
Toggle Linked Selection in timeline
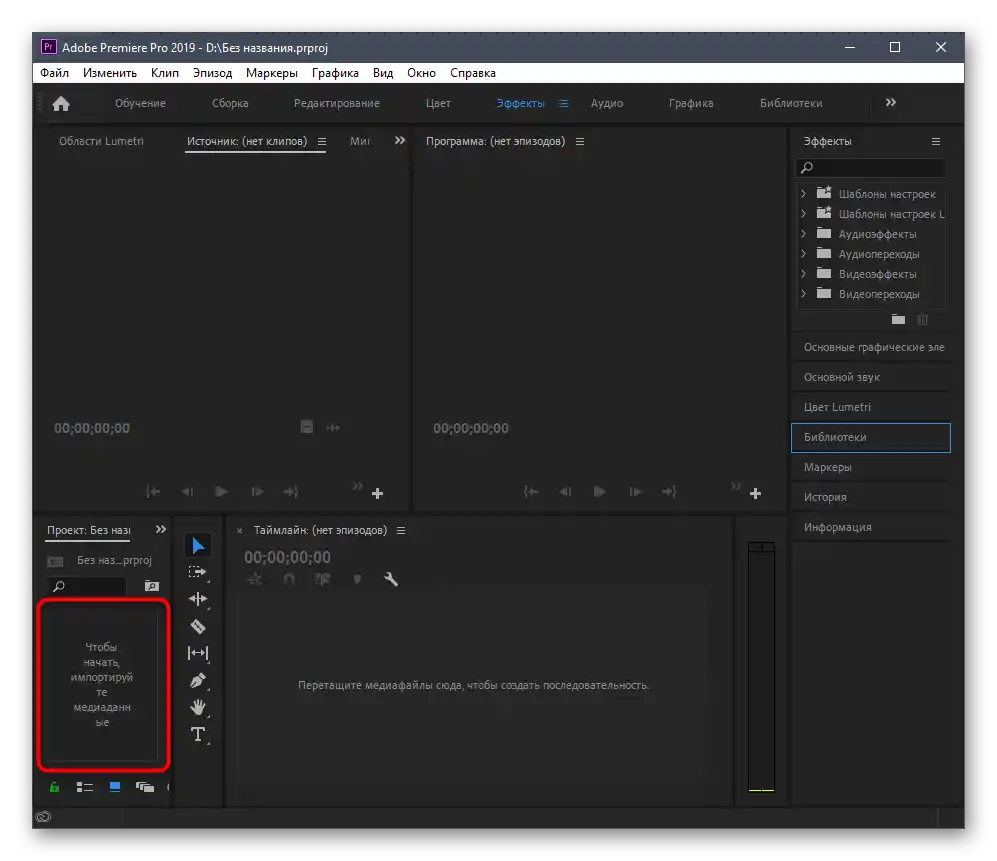(x=322, y=579)
